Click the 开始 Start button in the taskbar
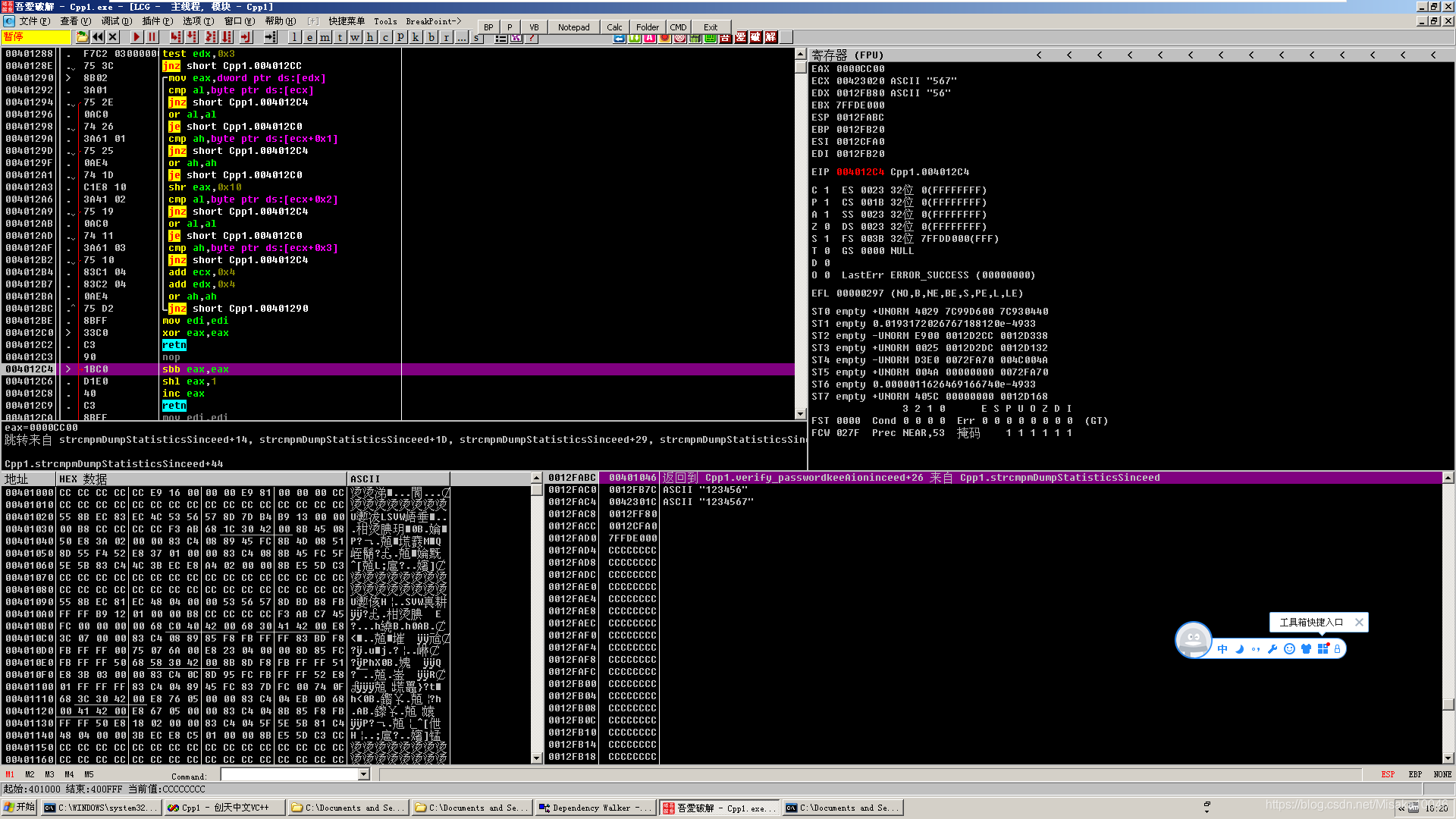 pos(20,808)
